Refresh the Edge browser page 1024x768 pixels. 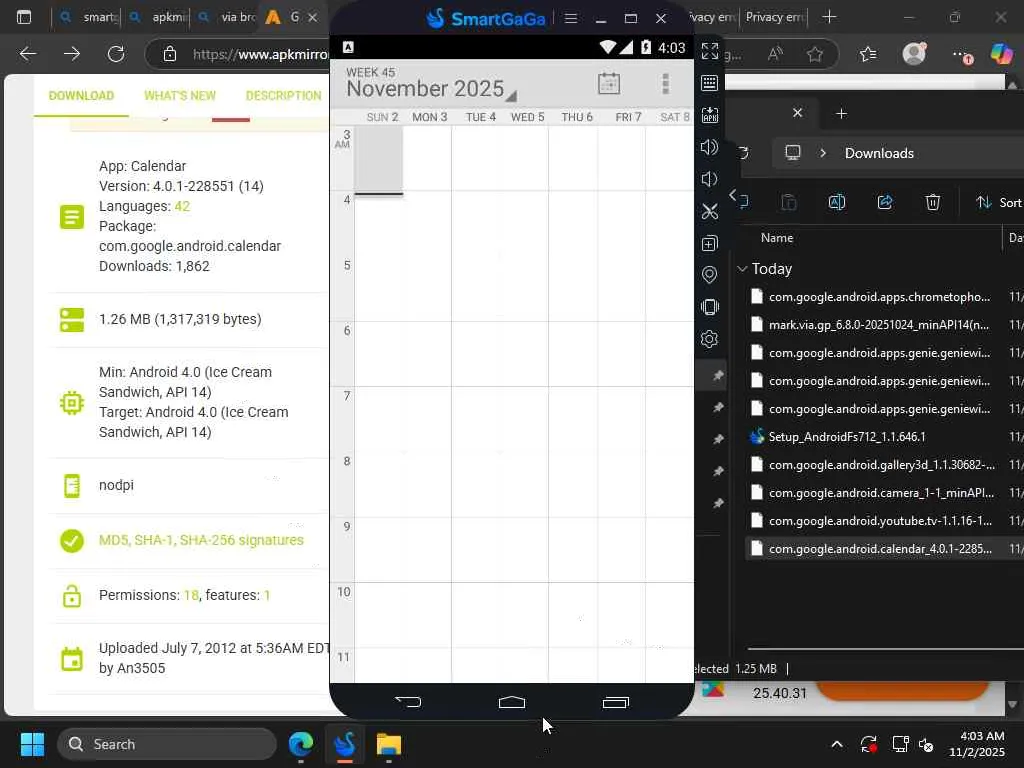[116, 54]
